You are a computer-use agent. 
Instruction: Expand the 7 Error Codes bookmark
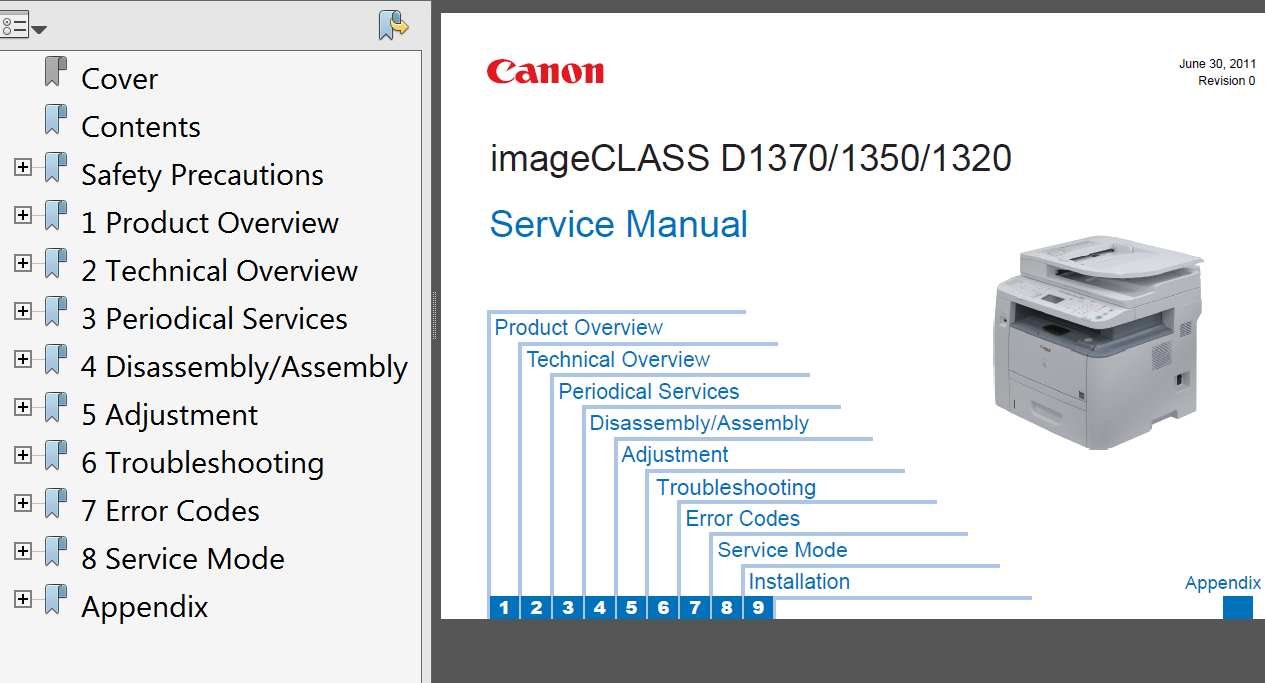point(23,503)
